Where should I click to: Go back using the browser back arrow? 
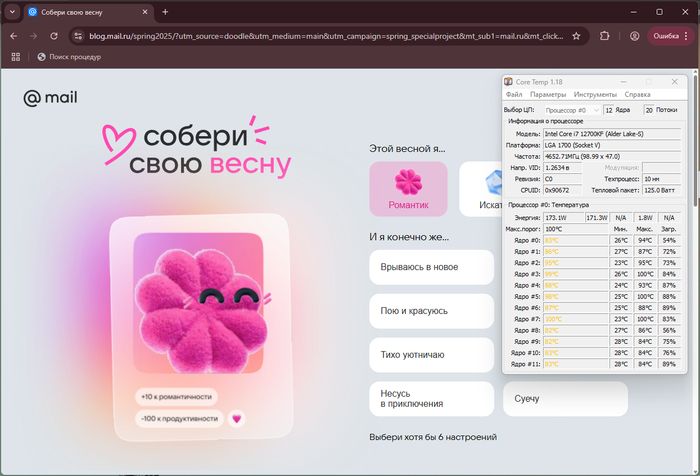coord(14,35)
